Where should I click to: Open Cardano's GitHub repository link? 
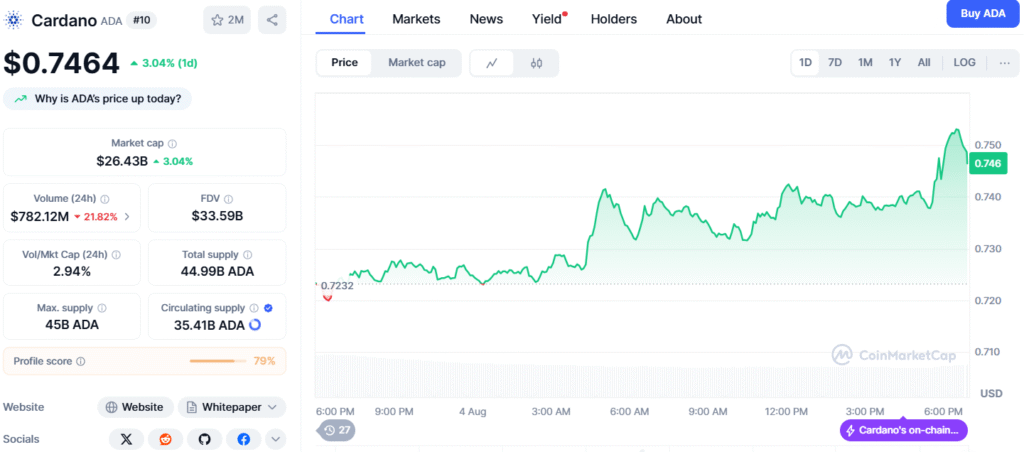(204, 440)
